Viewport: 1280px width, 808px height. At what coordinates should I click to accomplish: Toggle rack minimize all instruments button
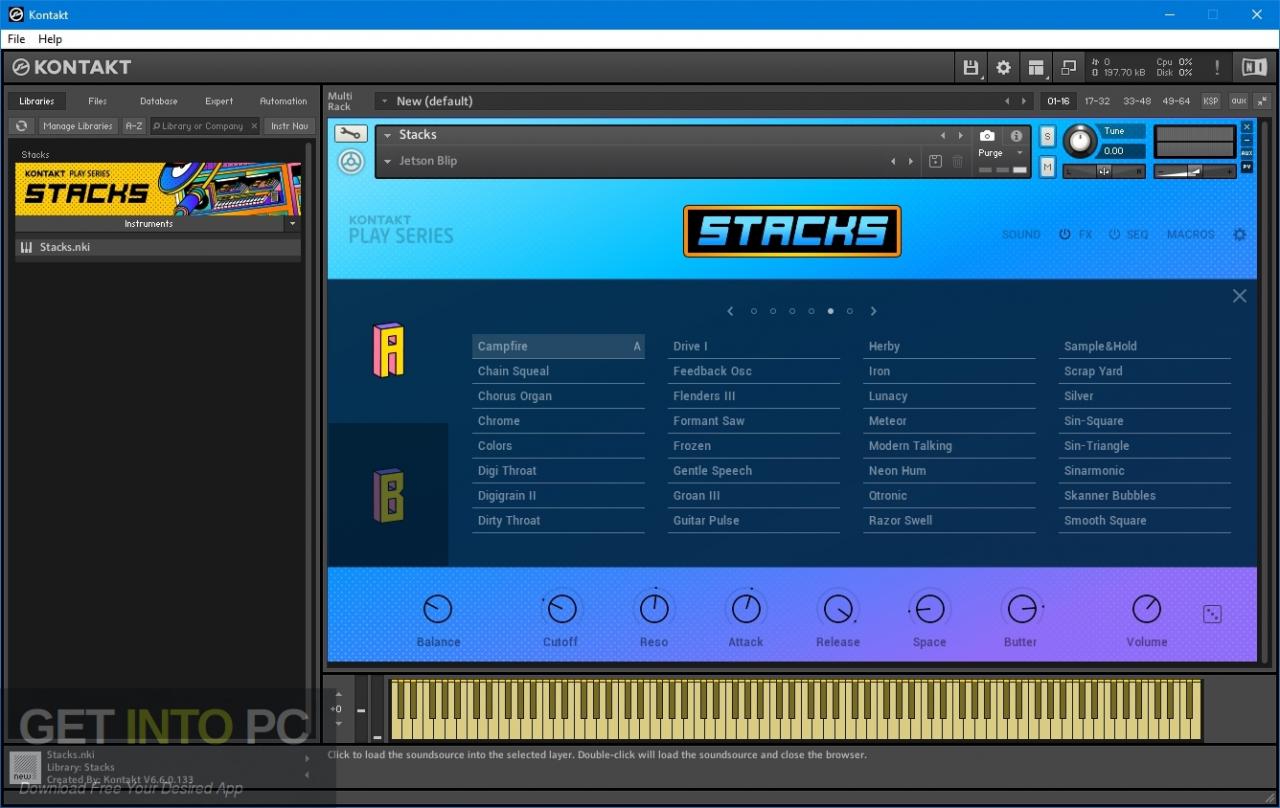point(1262,101)
